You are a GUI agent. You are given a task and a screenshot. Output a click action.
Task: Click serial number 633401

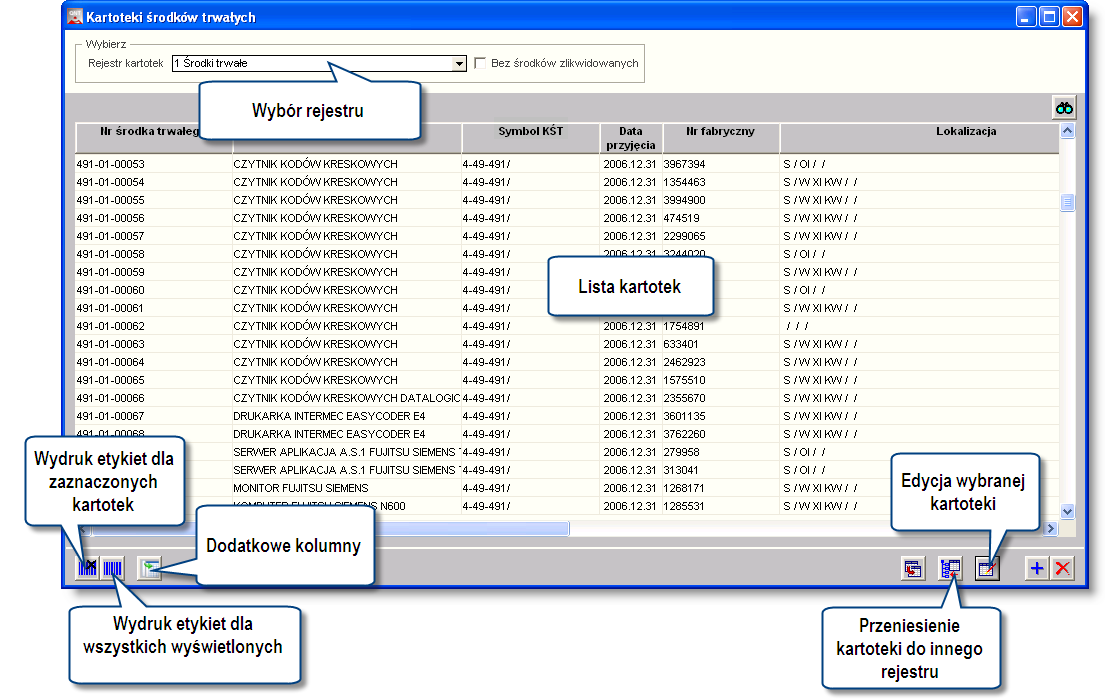coord(681,344)
